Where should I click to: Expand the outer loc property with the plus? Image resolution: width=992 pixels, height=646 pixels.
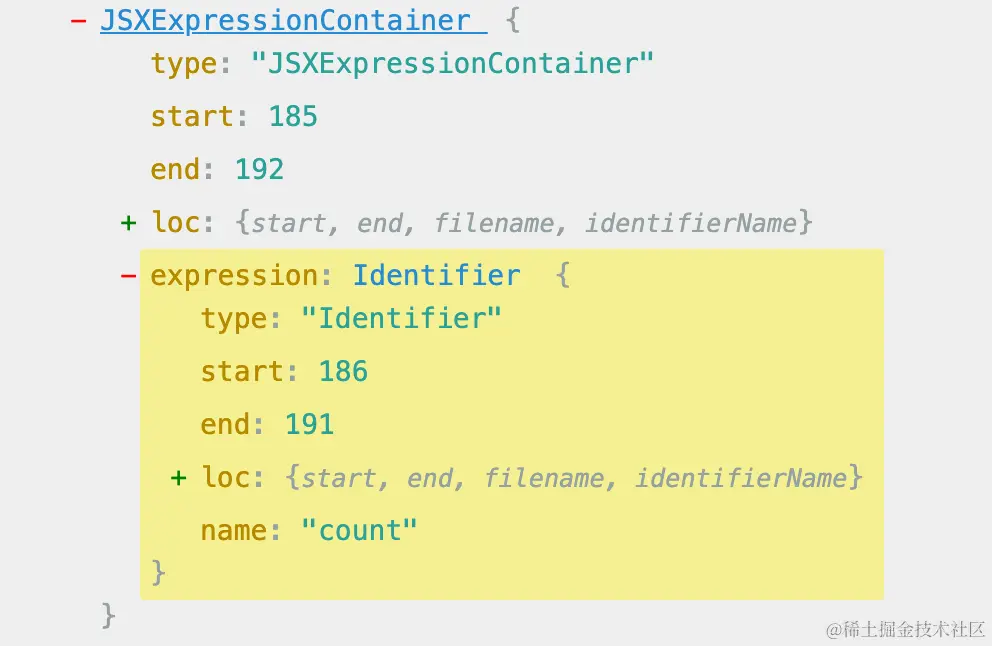tap(128, 222)
